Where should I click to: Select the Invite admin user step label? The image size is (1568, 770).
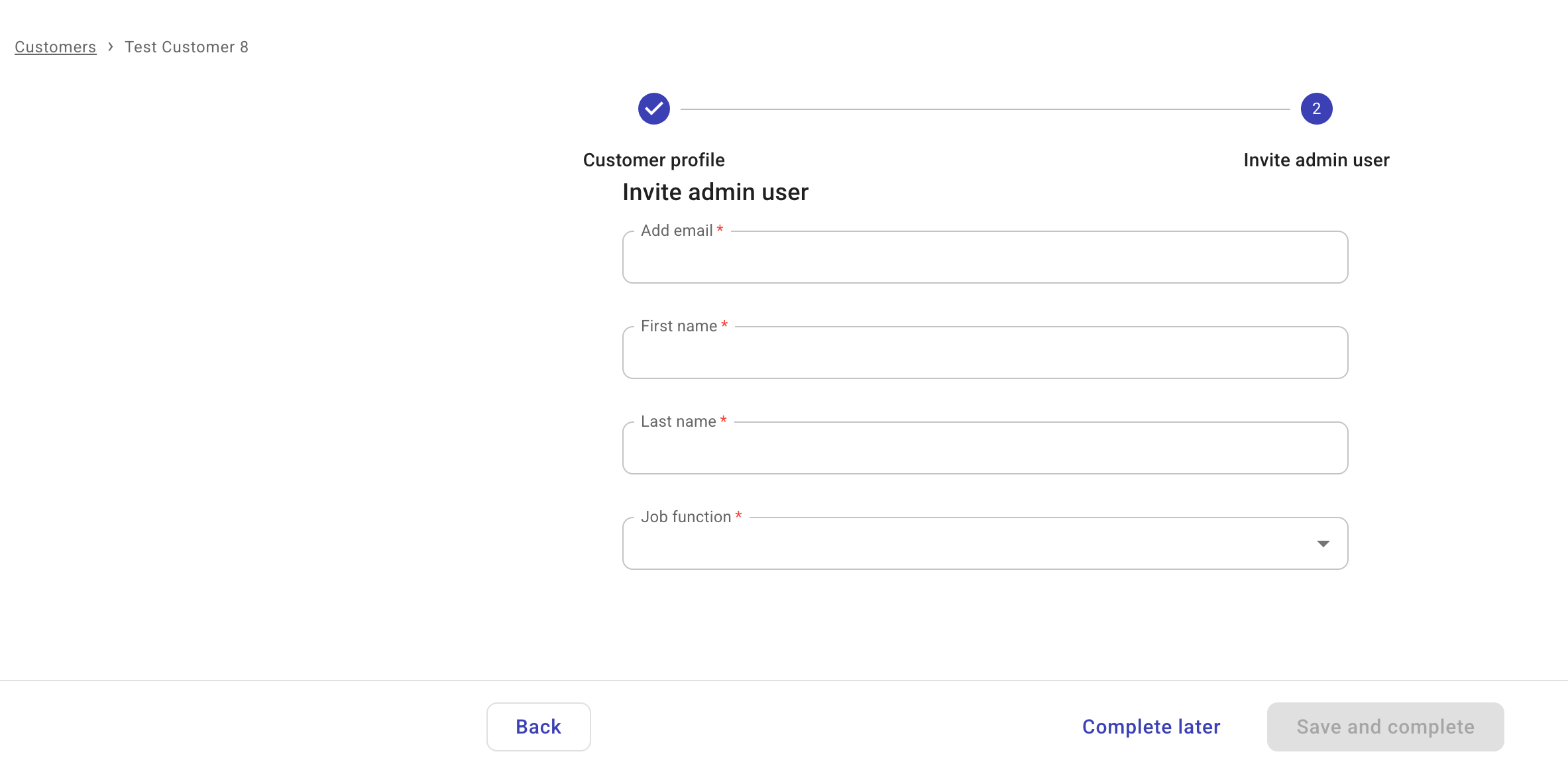pyautogui.click(x=1316, y=160)
